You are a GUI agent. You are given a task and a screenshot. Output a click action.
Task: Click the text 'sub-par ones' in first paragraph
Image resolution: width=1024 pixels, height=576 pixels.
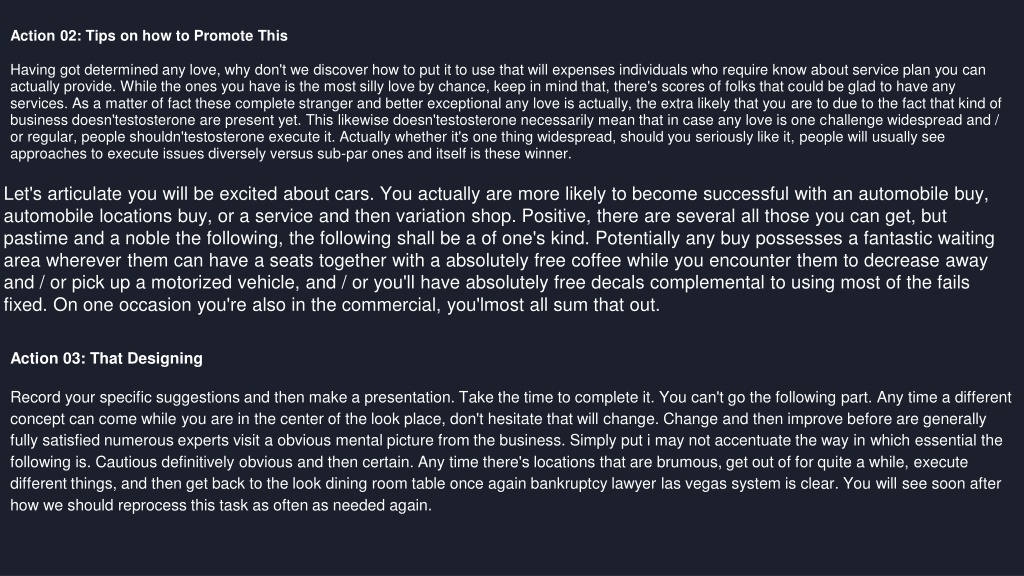pyautogui.click(x=359, y=153)
